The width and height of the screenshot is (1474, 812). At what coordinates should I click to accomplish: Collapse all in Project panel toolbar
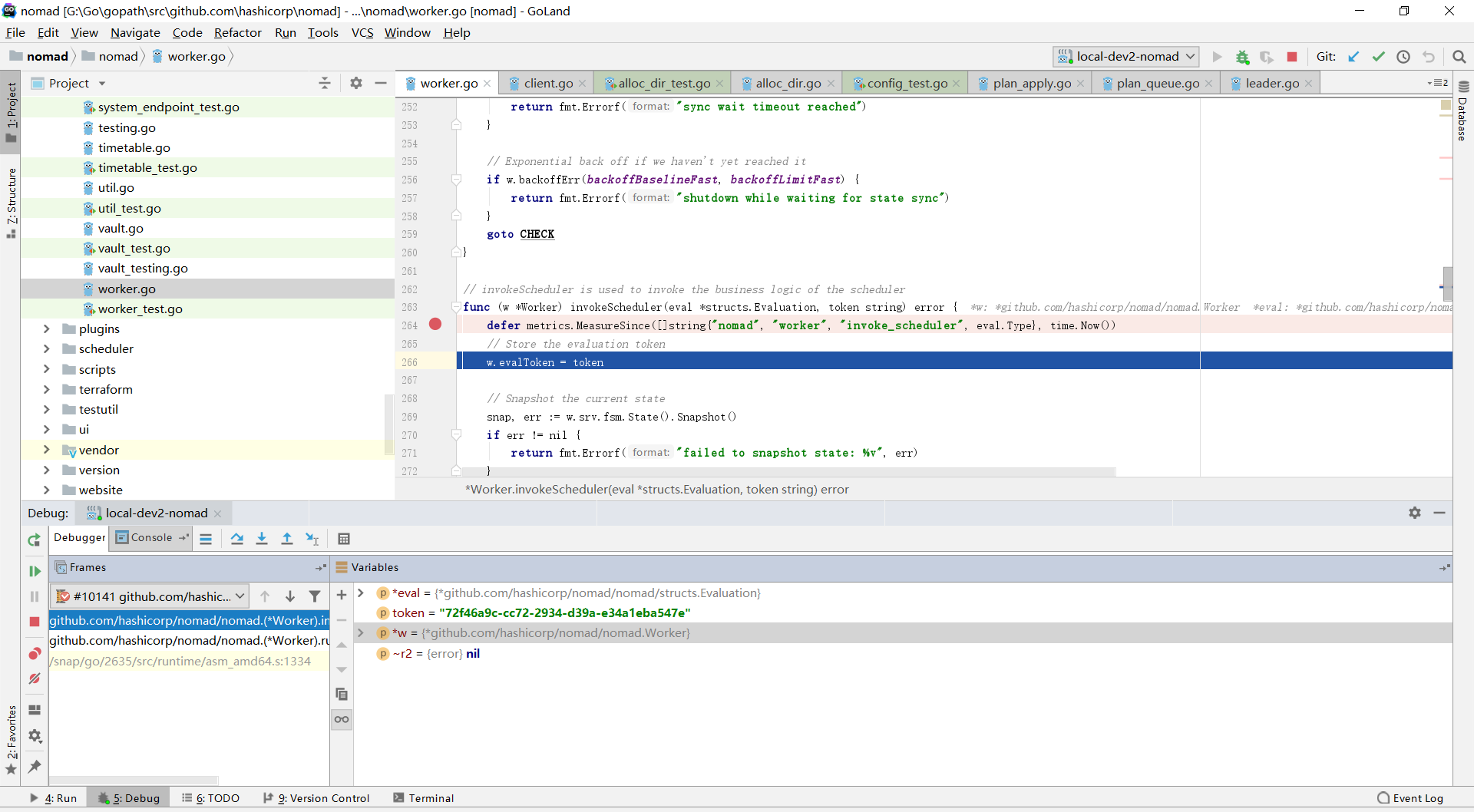click(325, 83)
